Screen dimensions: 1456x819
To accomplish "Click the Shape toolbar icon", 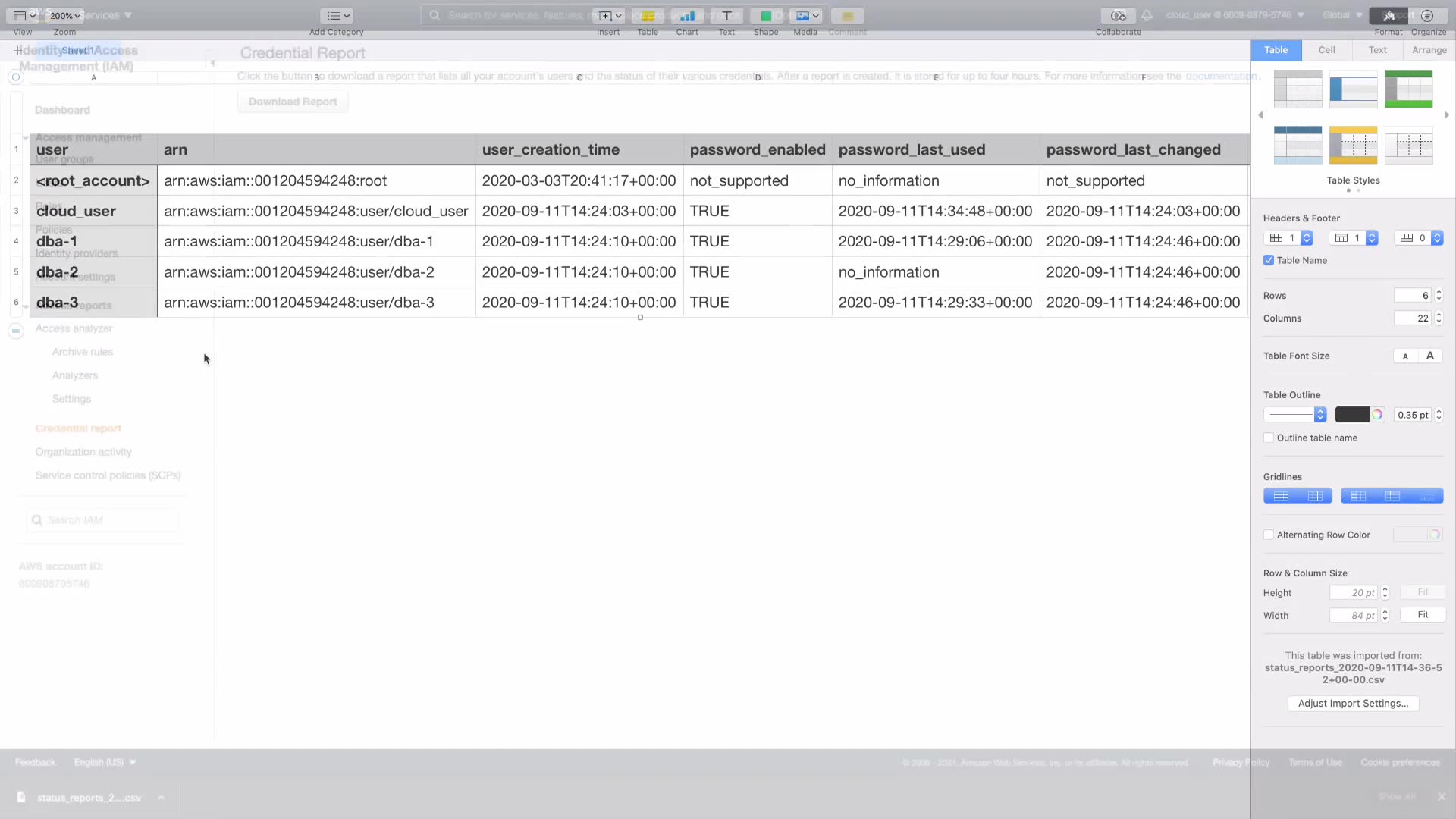I will 766,16.
